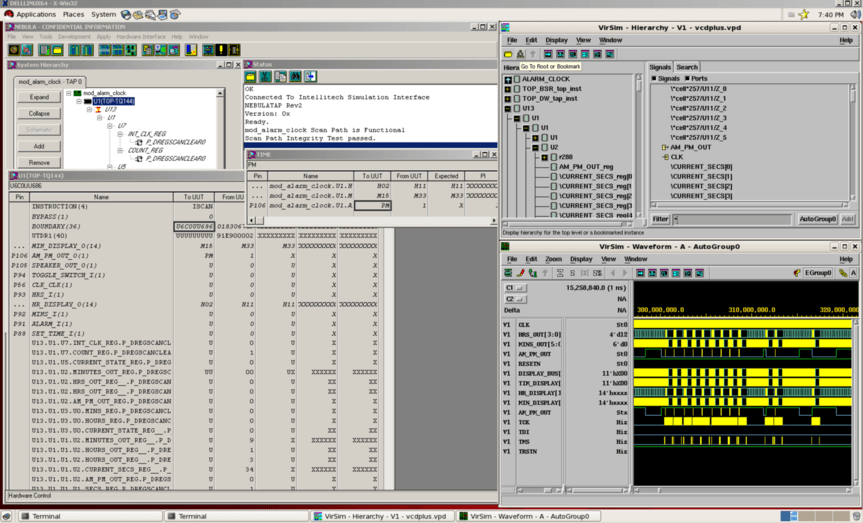Open Hardware Interface menu in Nebula

click(x=141, y=37)
